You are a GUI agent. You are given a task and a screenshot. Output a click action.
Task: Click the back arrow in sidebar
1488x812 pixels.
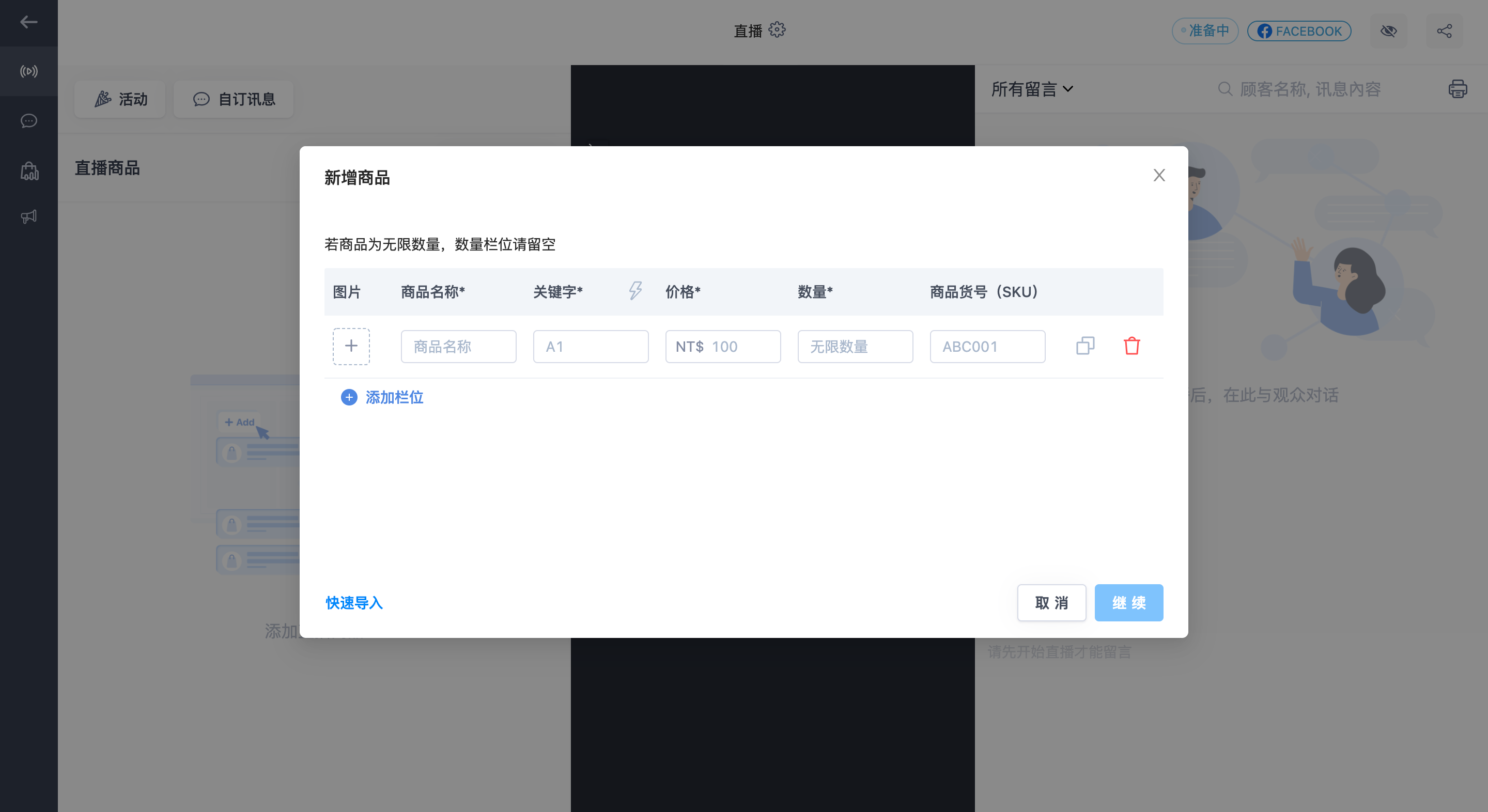(28, 23)
